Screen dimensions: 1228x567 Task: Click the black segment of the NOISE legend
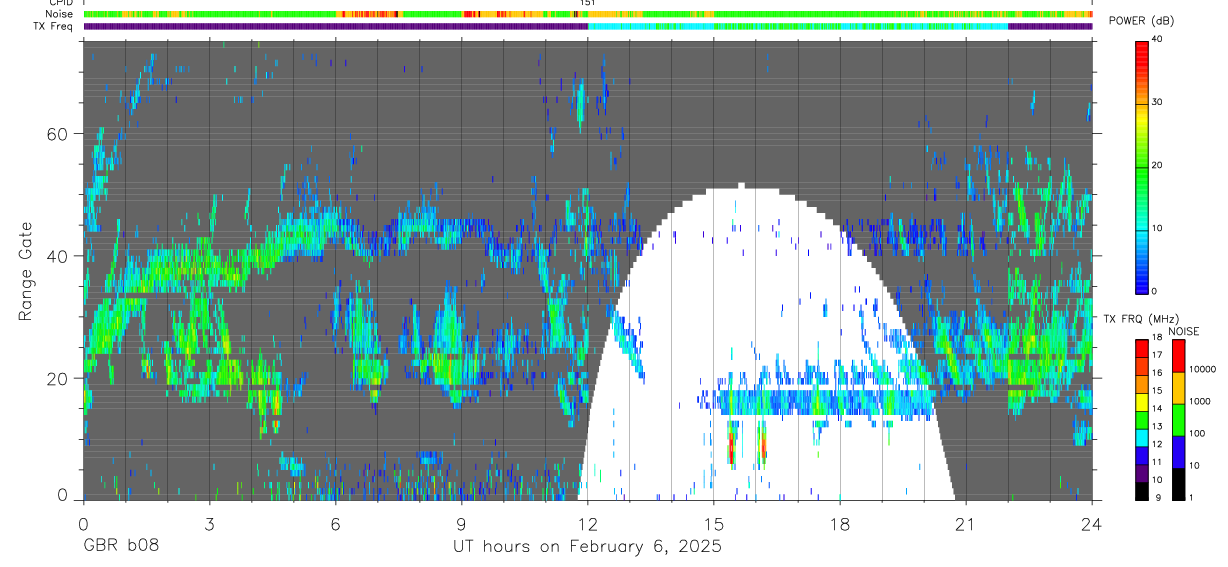pyautogui.click(x=1178, y=483)
